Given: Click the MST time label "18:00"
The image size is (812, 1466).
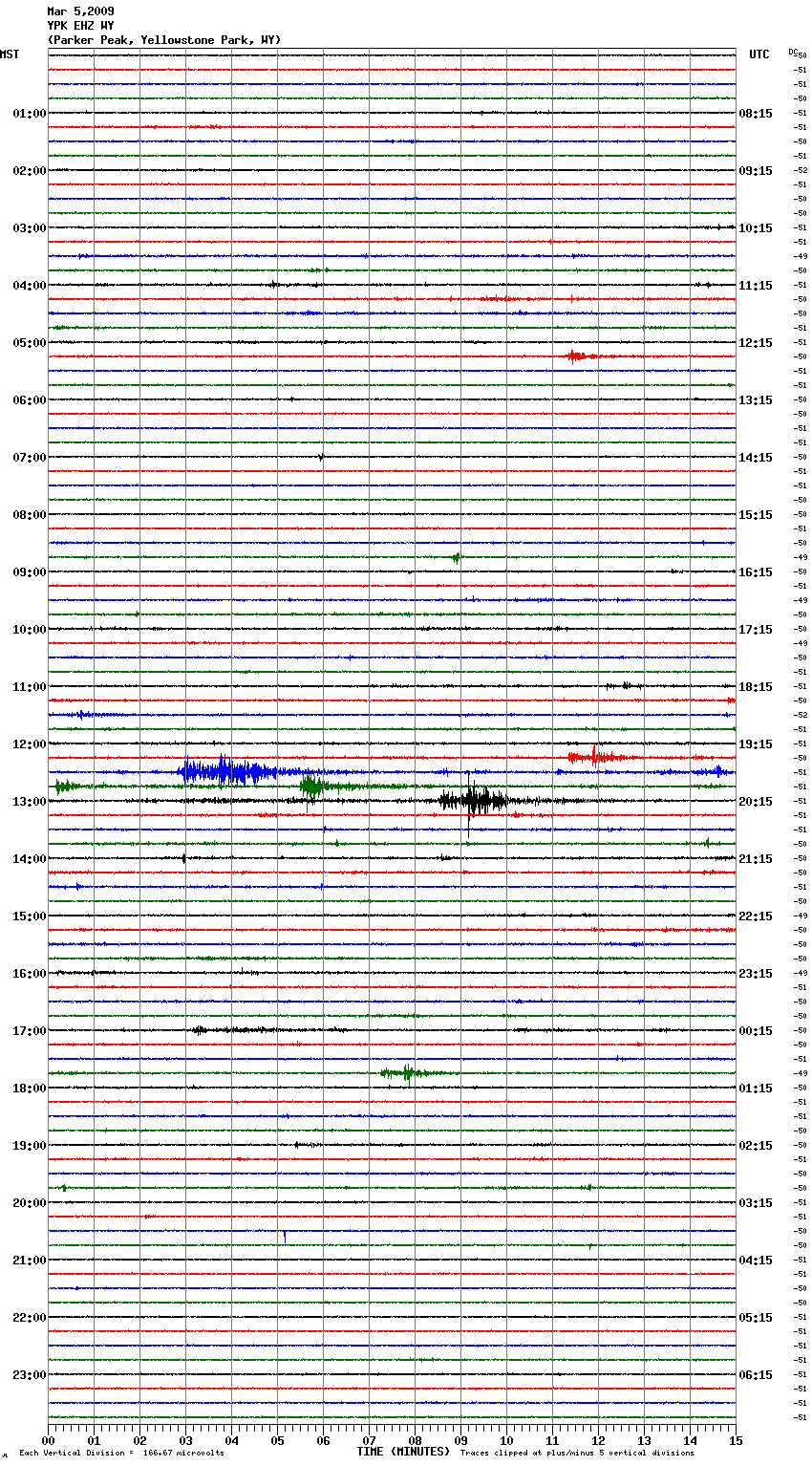Looking at the screenshot, I should click(x=30, y=1089).
